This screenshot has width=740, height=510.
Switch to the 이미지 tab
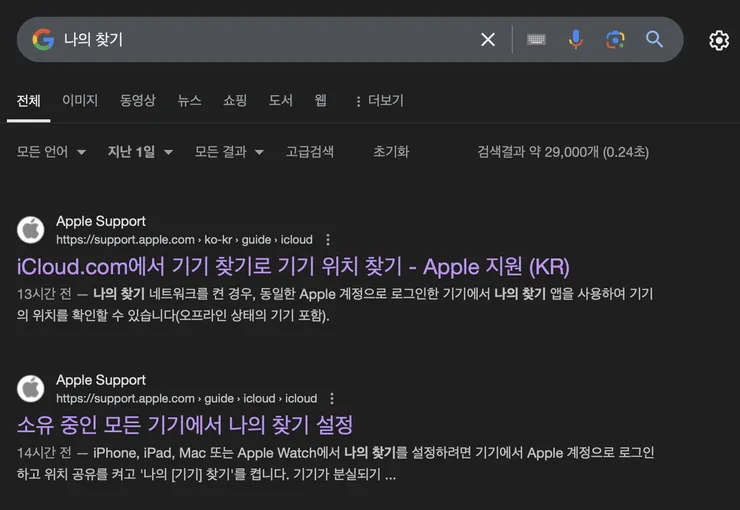tap(80, 101)
